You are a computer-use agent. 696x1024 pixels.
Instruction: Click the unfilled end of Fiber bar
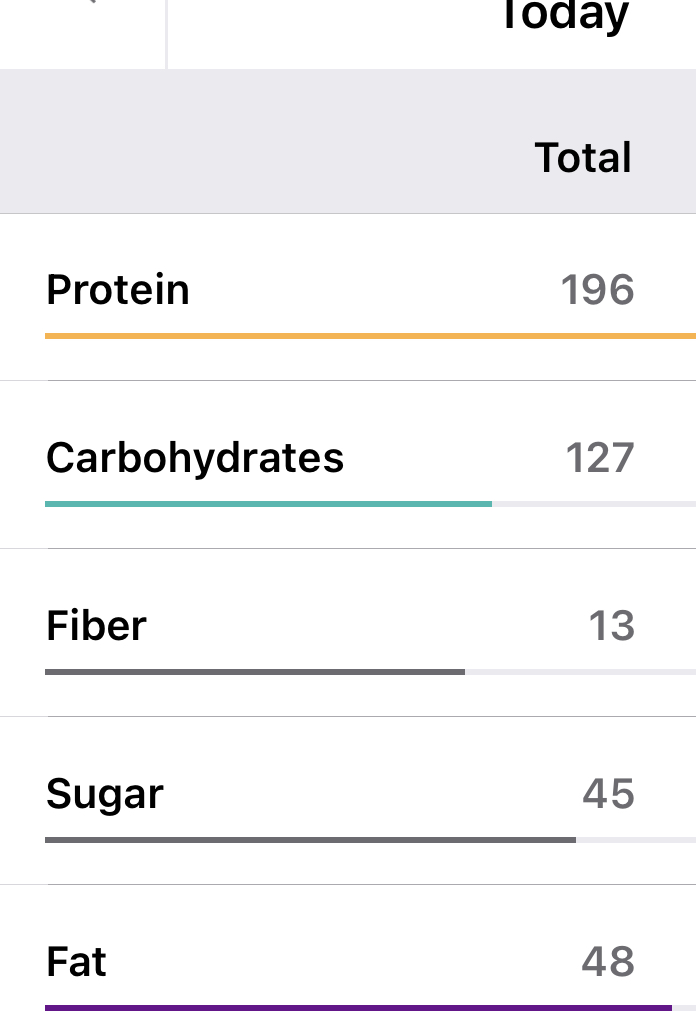tap(580, 672)
